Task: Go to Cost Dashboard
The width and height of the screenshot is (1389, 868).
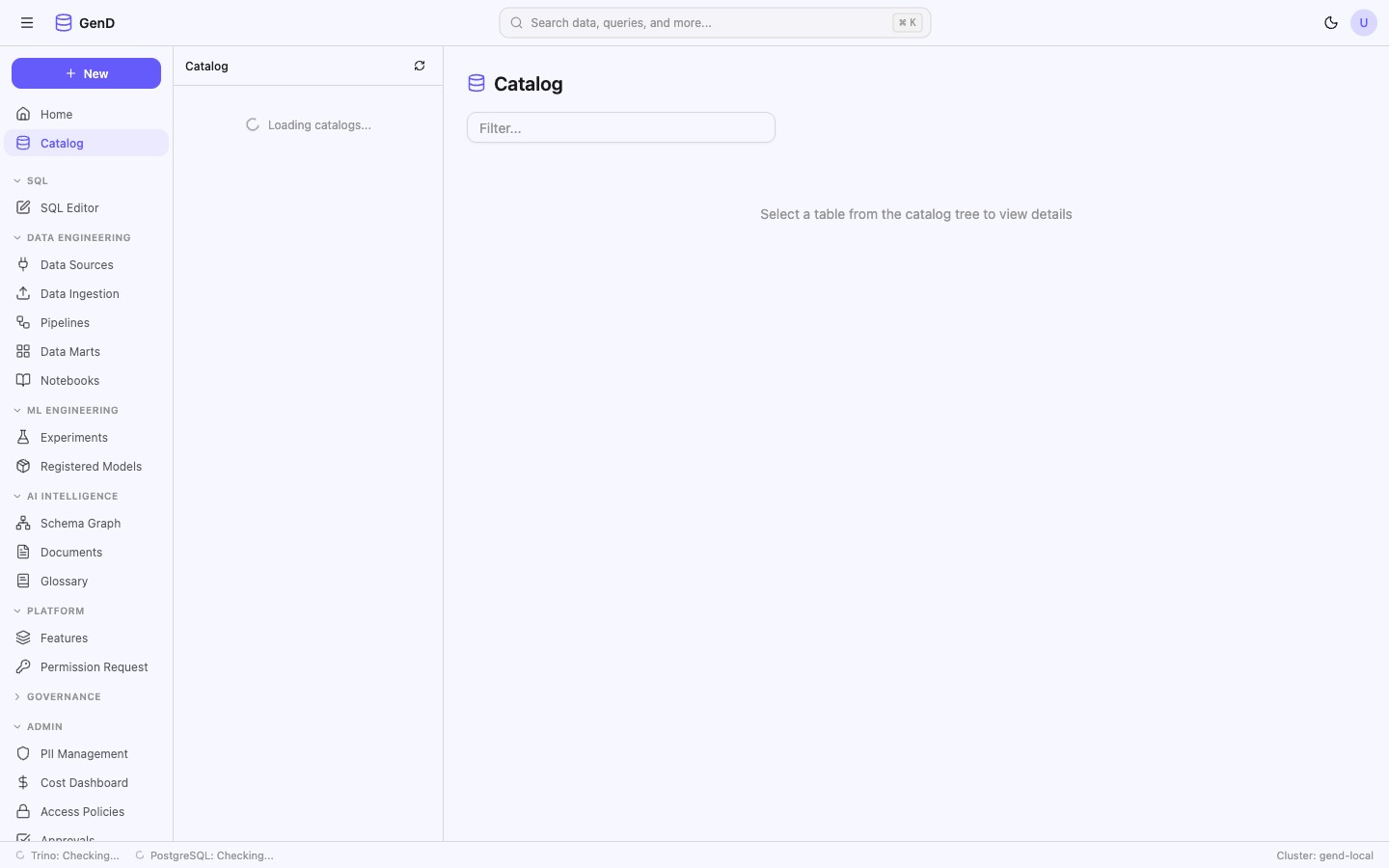Action: [x=84, y=783]
